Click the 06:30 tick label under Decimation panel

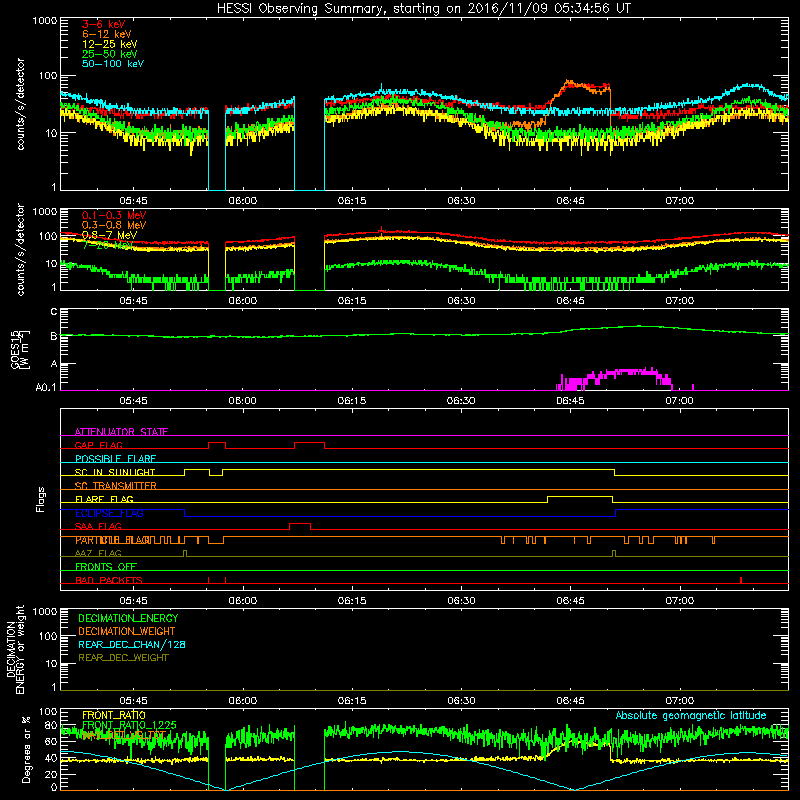[x=461, y=701]
